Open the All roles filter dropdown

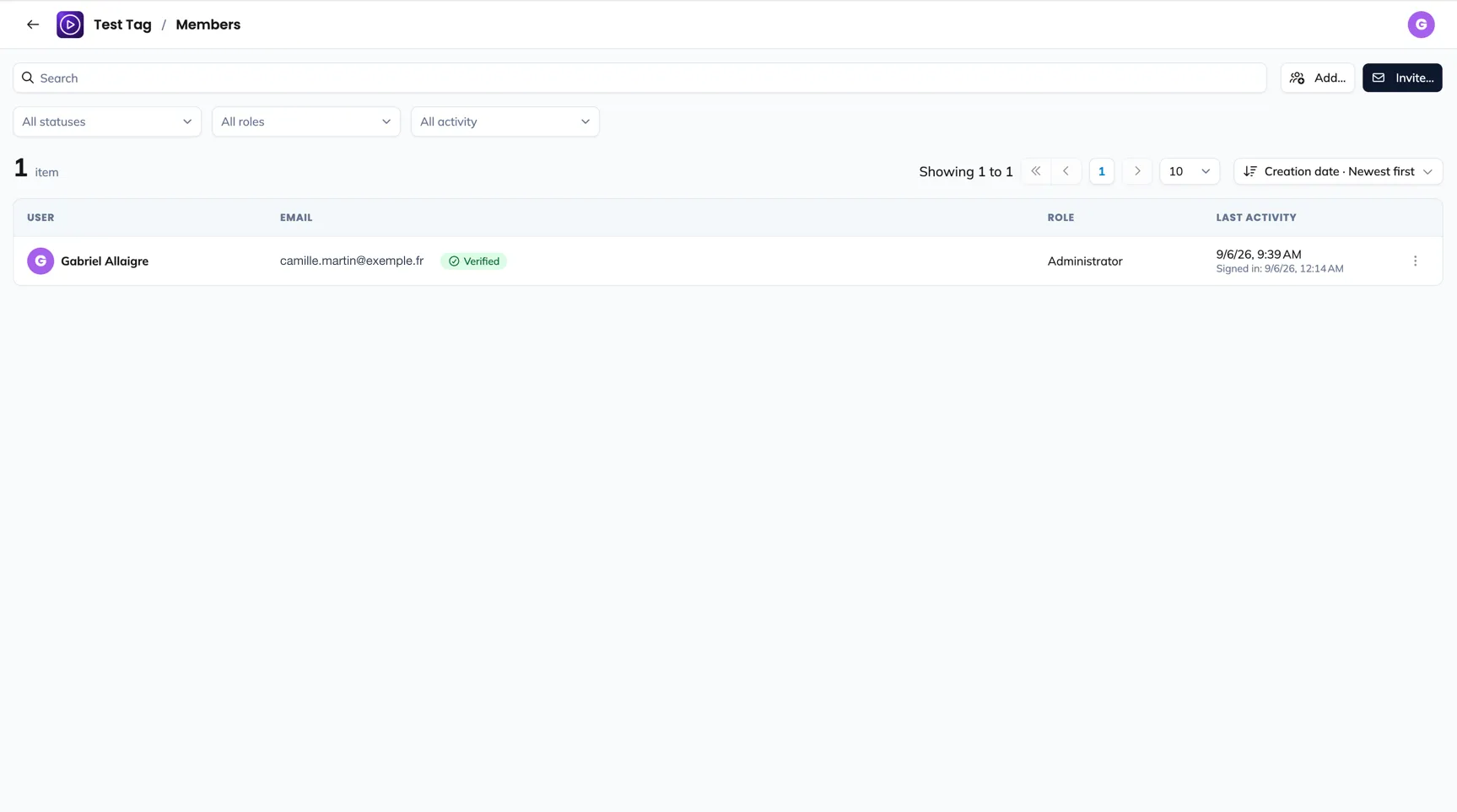tap(306, 121)
